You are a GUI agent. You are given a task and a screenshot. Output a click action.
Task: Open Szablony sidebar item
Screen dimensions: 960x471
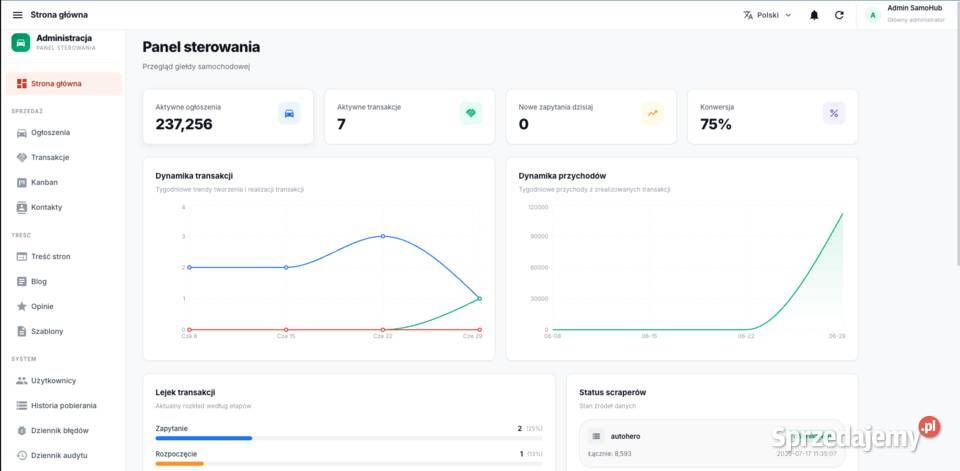(x=64, y=331)
